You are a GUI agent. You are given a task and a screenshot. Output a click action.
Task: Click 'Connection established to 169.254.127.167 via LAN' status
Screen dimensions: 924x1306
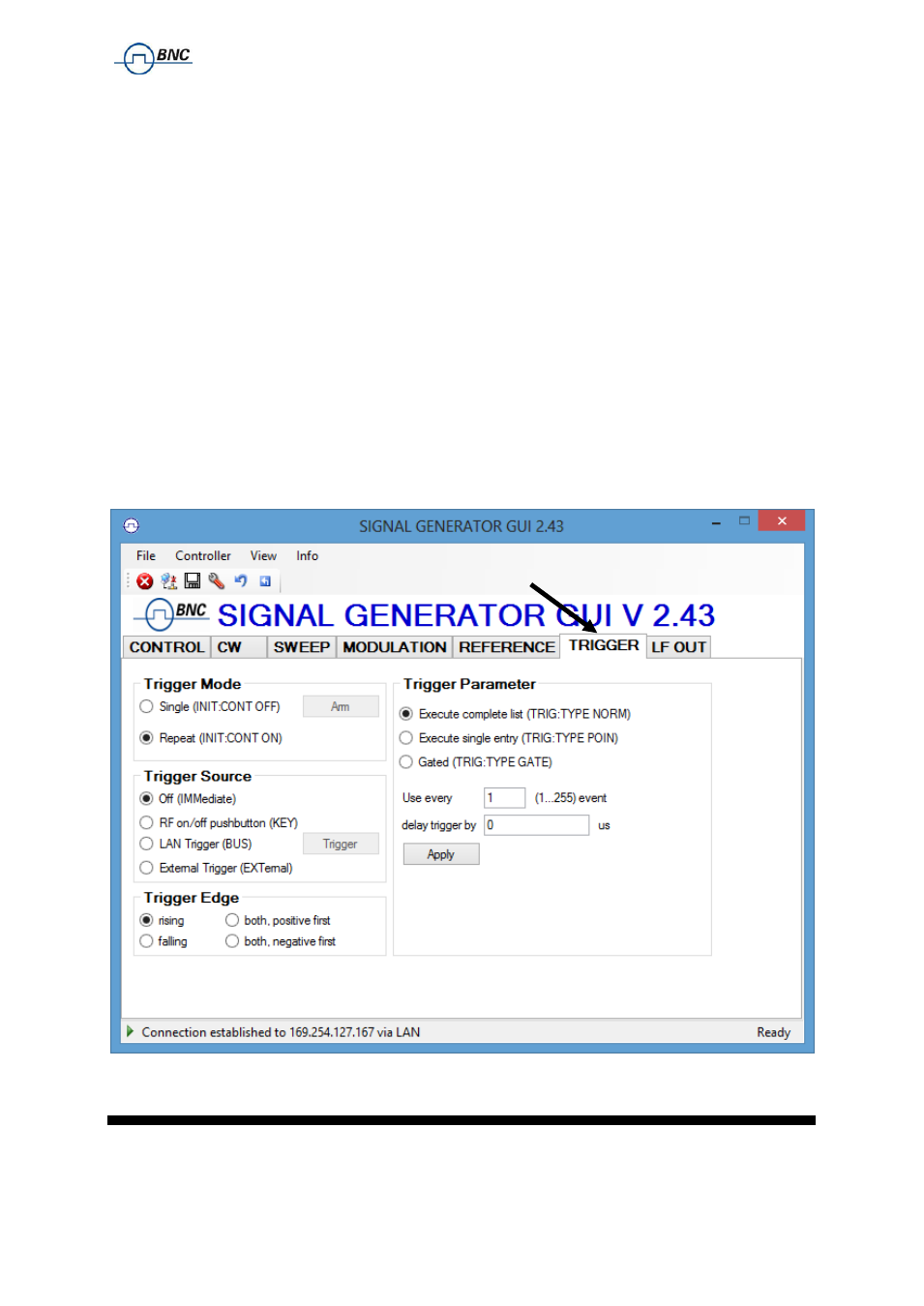pyautogui.click(x=281, y=1032)
